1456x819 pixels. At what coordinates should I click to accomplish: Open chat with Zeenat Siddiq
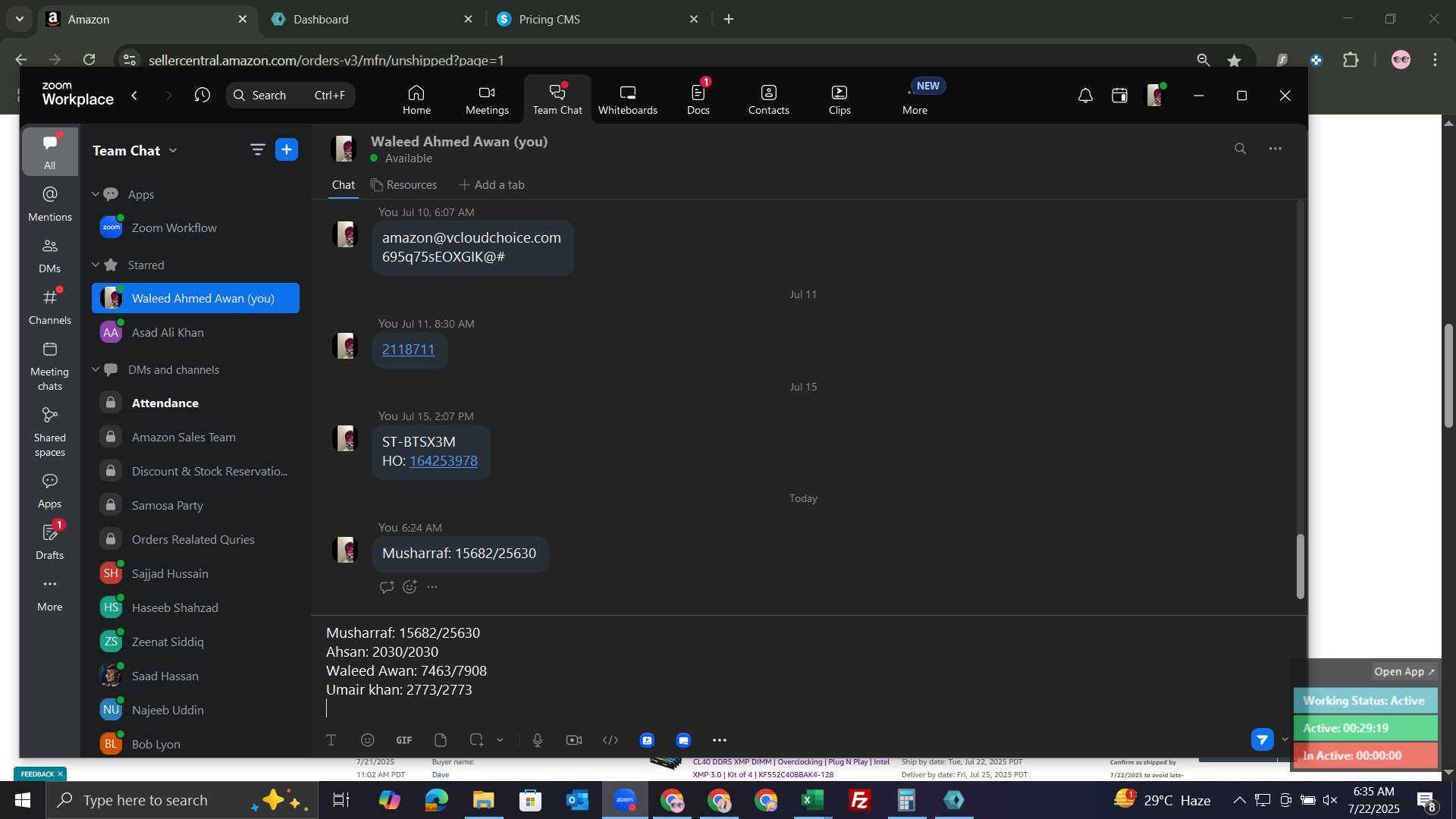[196, 642]
